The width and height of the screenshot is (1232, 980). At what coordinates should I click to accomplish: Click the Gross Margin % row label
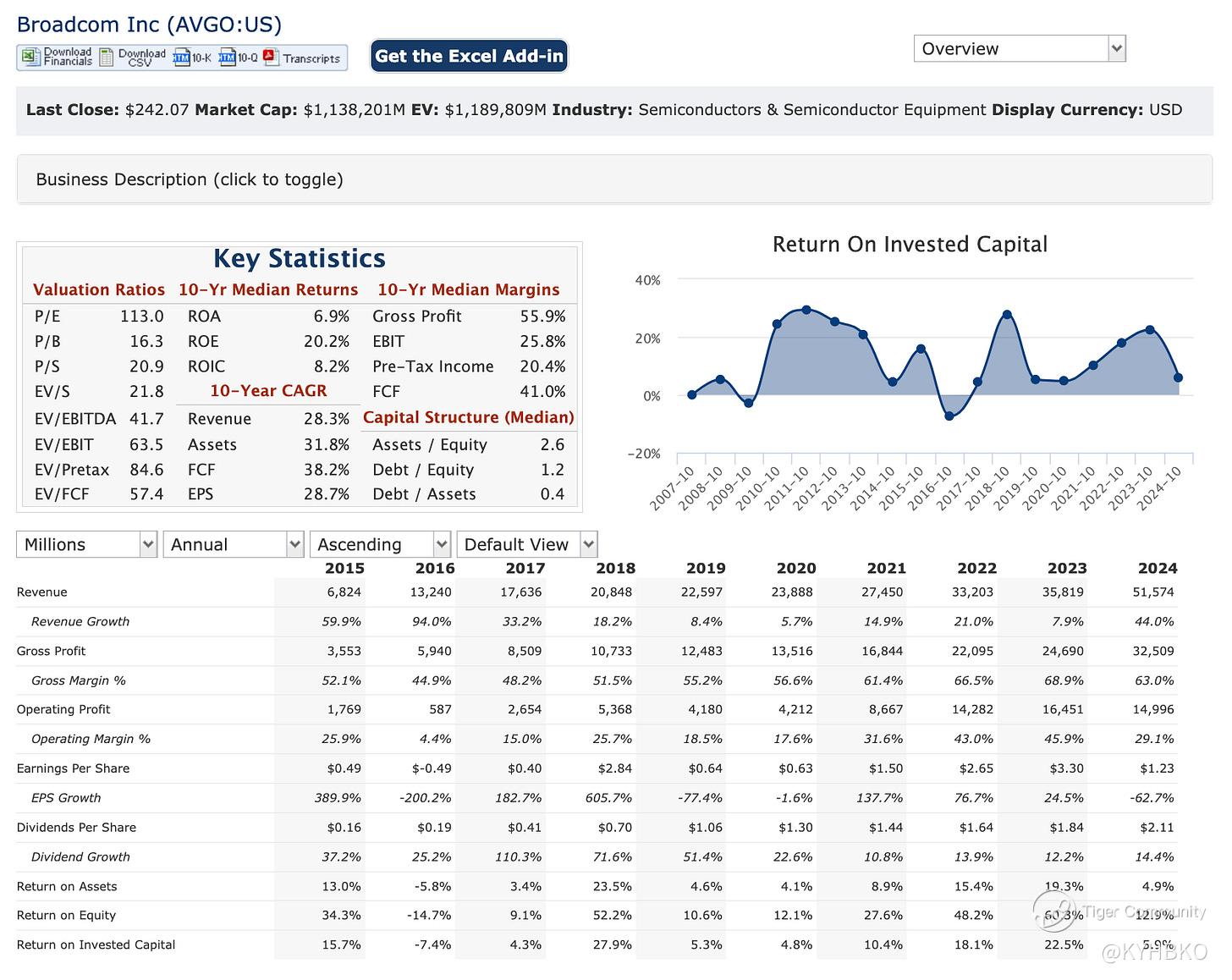pyautogui.click(x=79, y=680)
